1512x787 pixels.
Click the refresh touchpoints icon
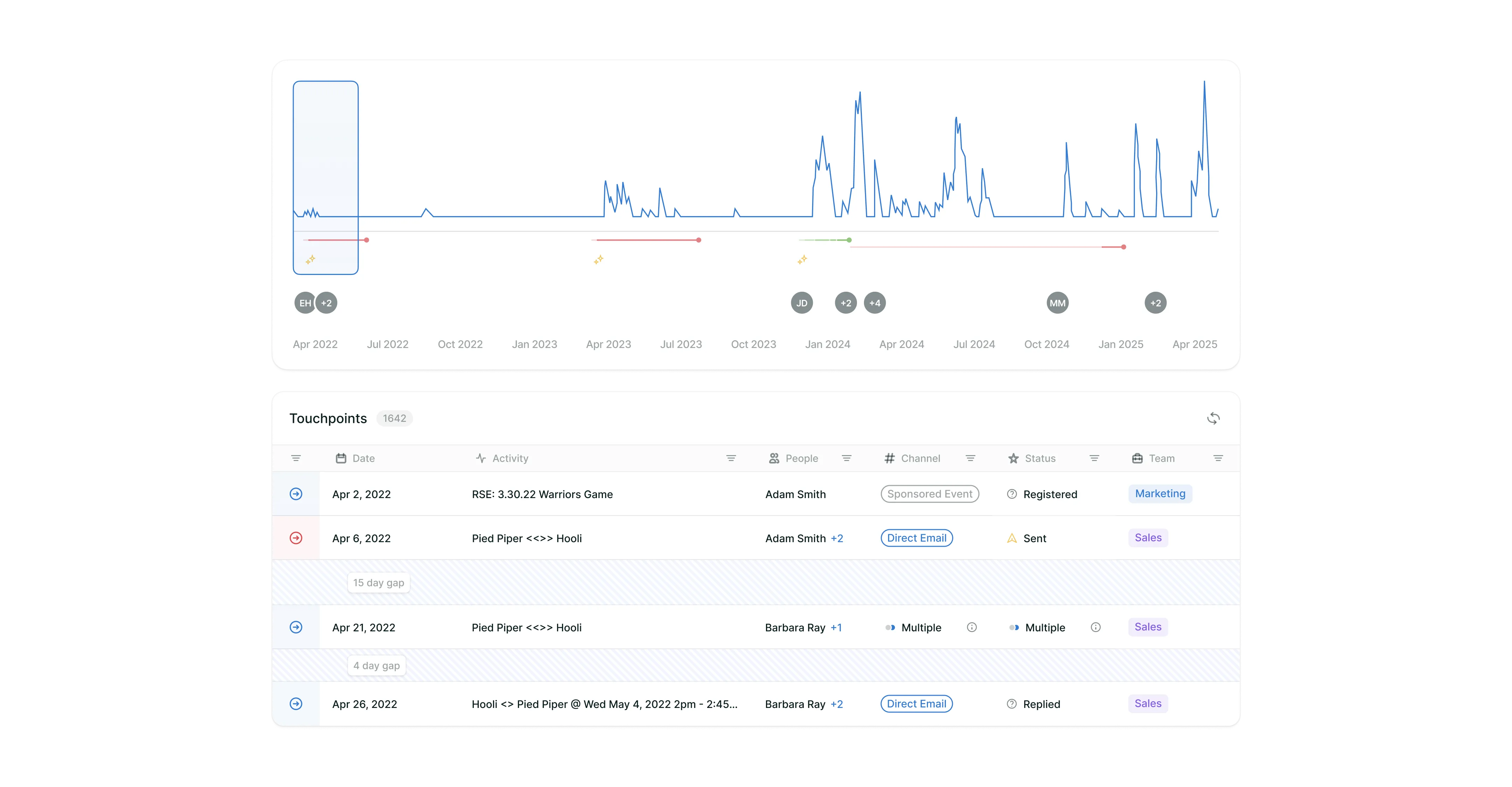point(1213,418)
